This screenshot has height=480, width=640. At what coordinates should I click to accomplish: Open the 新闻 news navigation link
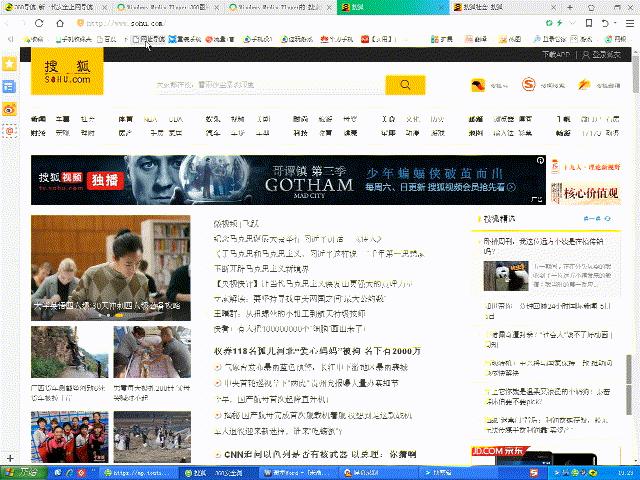(38, 119)
